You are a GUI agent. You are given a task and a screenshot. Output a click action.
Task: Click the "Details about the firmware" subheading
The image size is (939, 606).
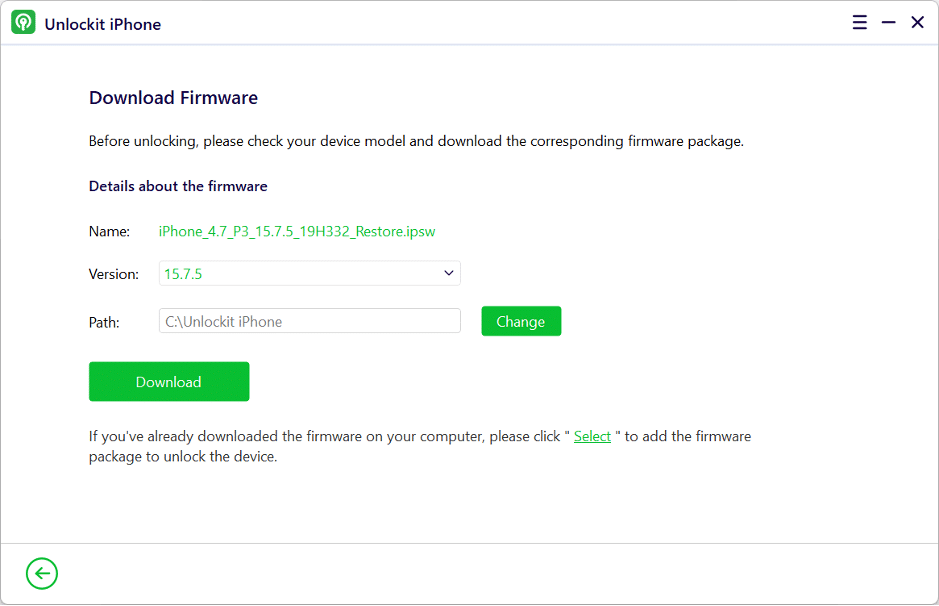[178, 186]
